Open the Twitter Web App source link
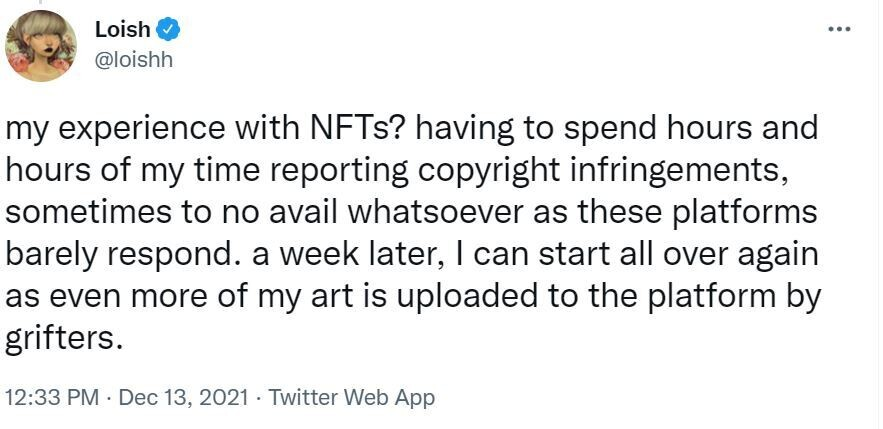883x429 pixels. (351, 397)
